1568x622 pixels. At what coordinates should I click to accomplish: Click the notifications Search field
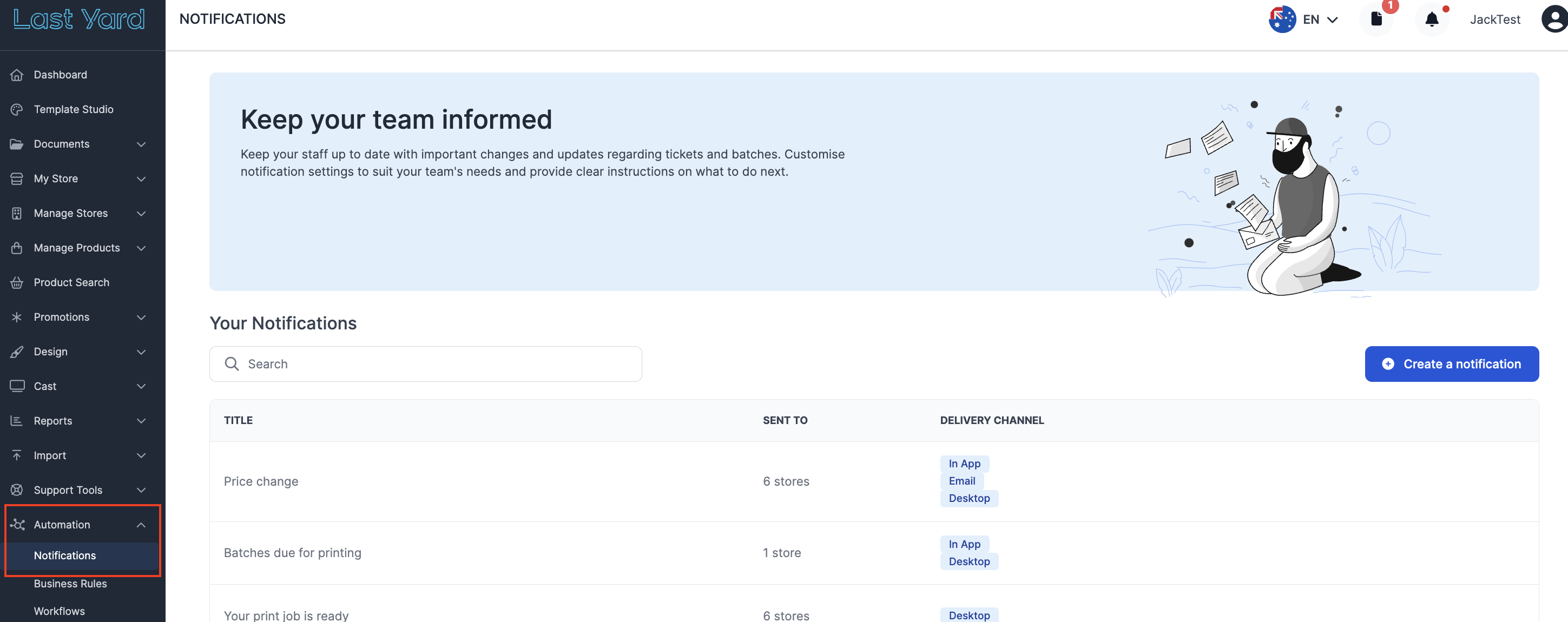coord(425,364)
